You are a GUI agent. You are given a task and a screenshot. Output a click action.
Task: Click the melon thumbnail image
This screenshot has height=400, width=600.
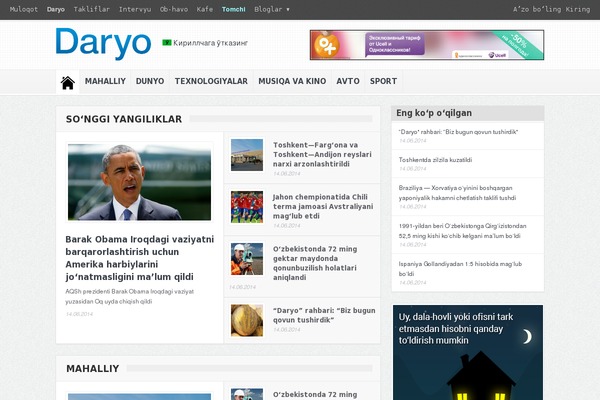(x=247, y=320)
